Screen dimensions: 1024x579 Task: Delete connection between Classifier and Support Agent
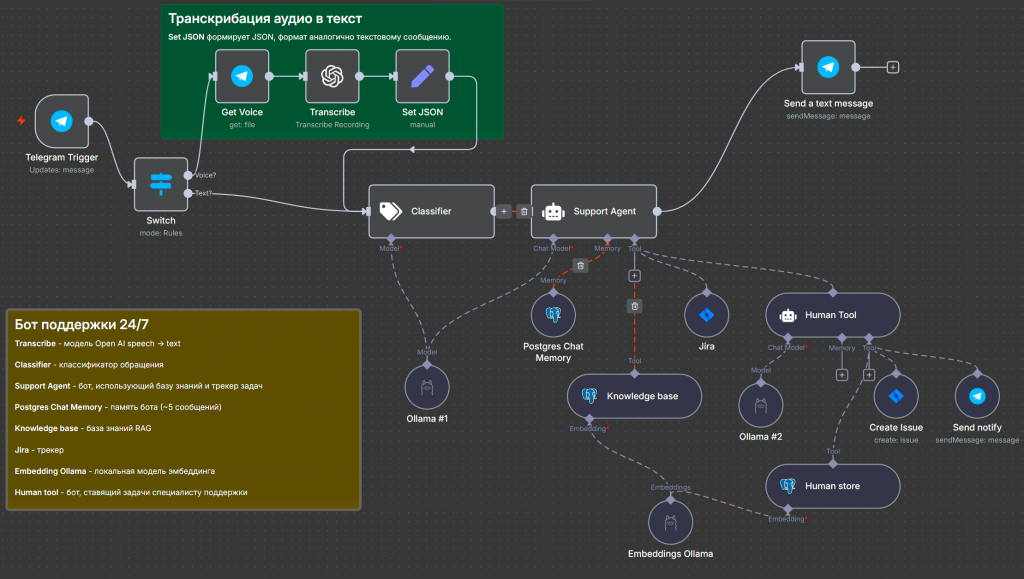click(524, 211)
